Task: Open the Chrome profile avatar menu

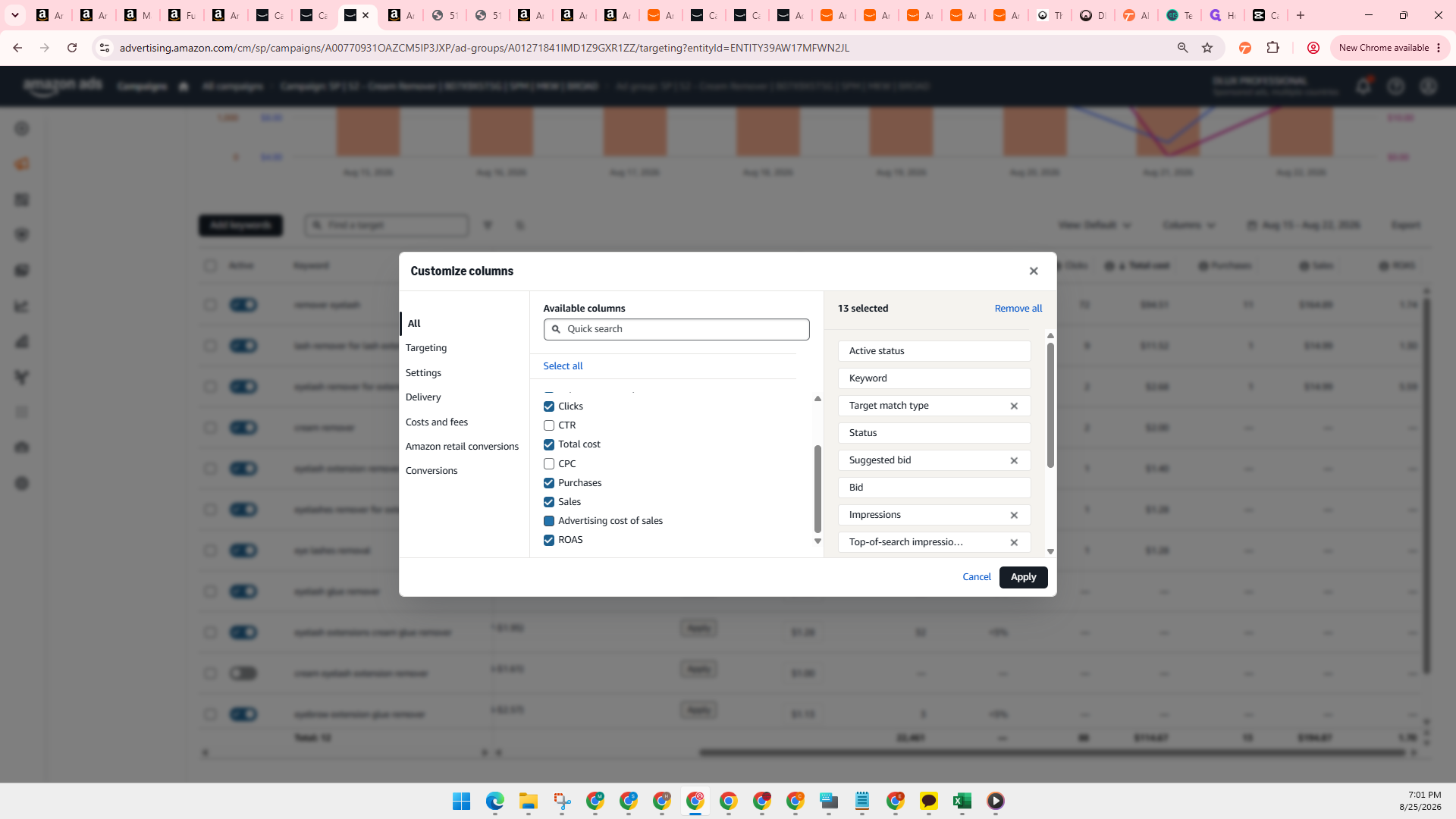Action: coord(1313,48)
